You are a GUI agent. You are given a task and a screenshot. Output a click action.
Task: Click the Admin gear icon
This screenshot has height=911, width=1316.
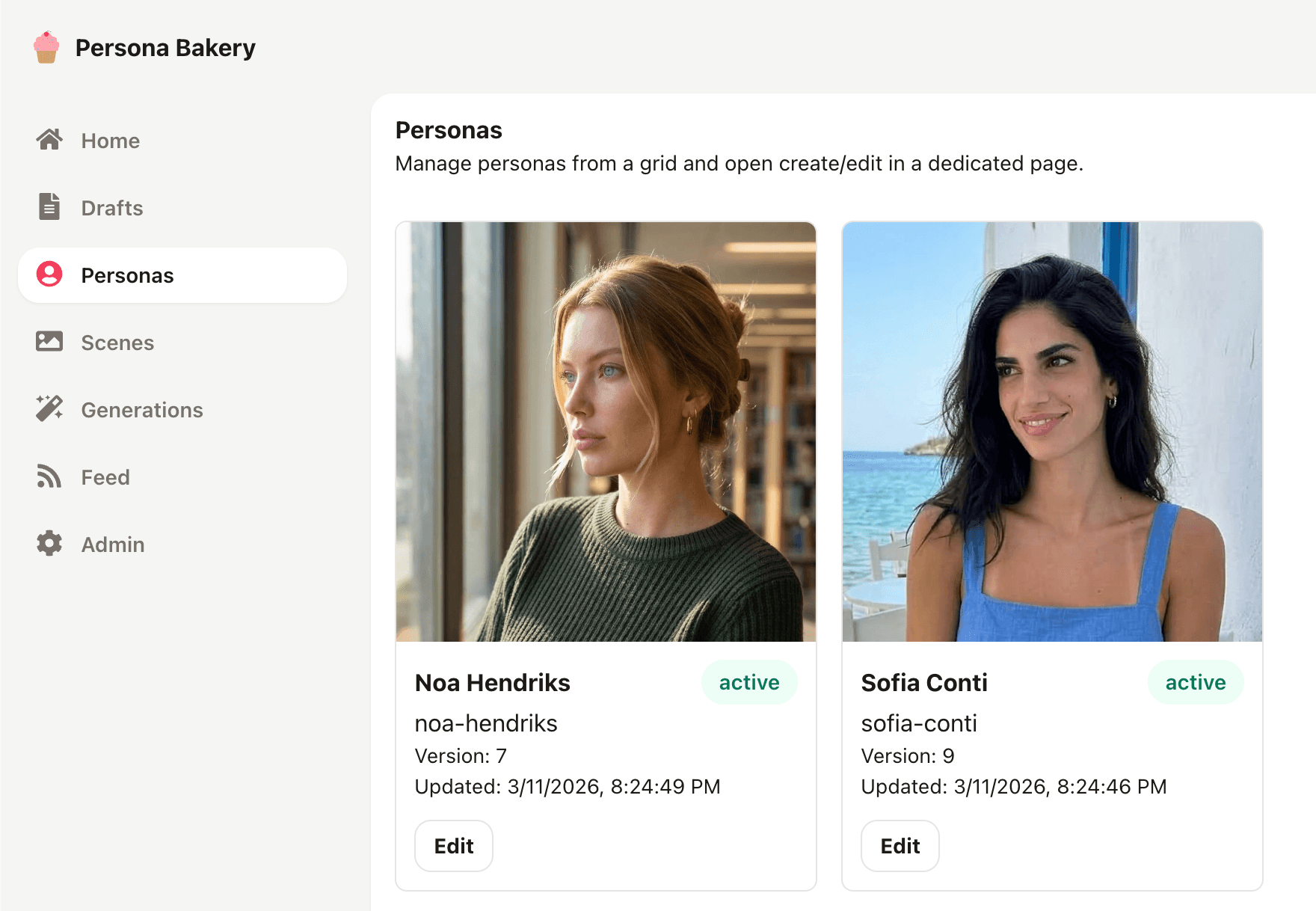(x=49, y=544)
